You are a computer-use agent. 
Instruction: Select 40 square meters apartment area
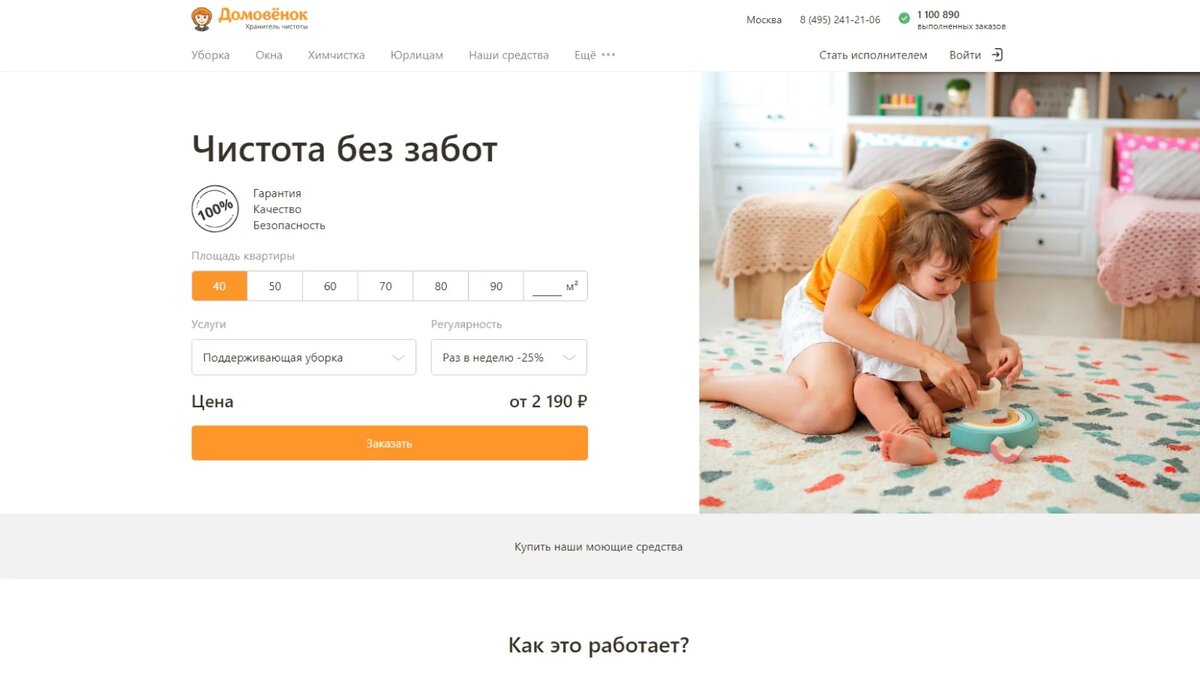(219, 286)
